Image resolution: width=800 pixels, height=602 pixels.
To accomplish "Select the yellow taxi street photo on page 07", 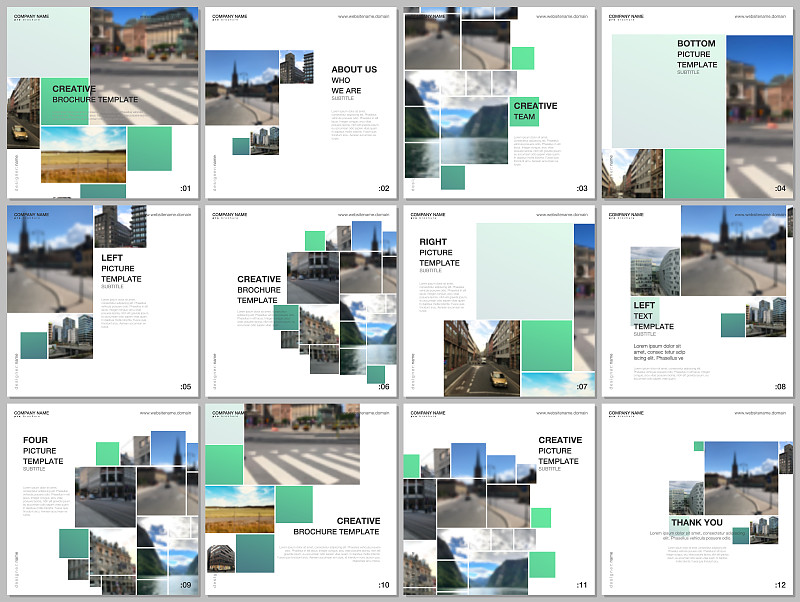I will [x=482, y=359].
